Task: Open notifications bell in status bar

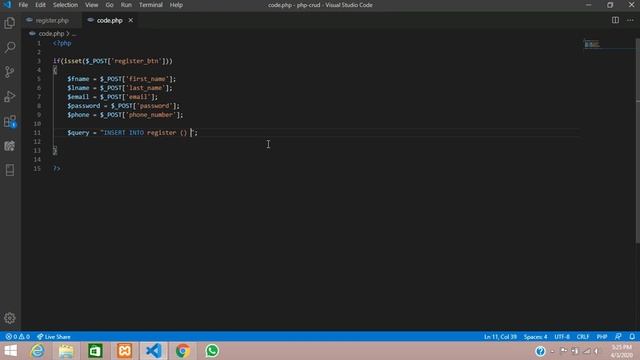Action: (632, 337)
